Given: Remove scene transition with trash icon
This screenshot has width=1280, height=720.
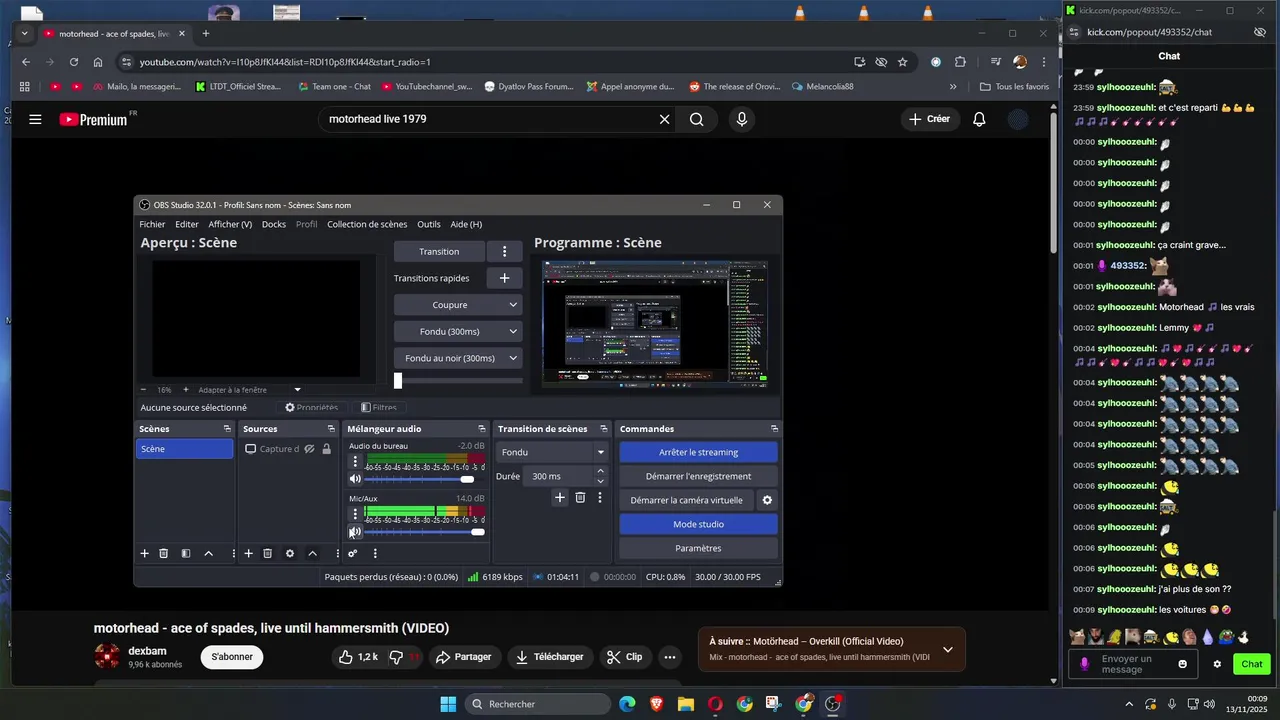Looking at the screenshot, I should 580,497.
